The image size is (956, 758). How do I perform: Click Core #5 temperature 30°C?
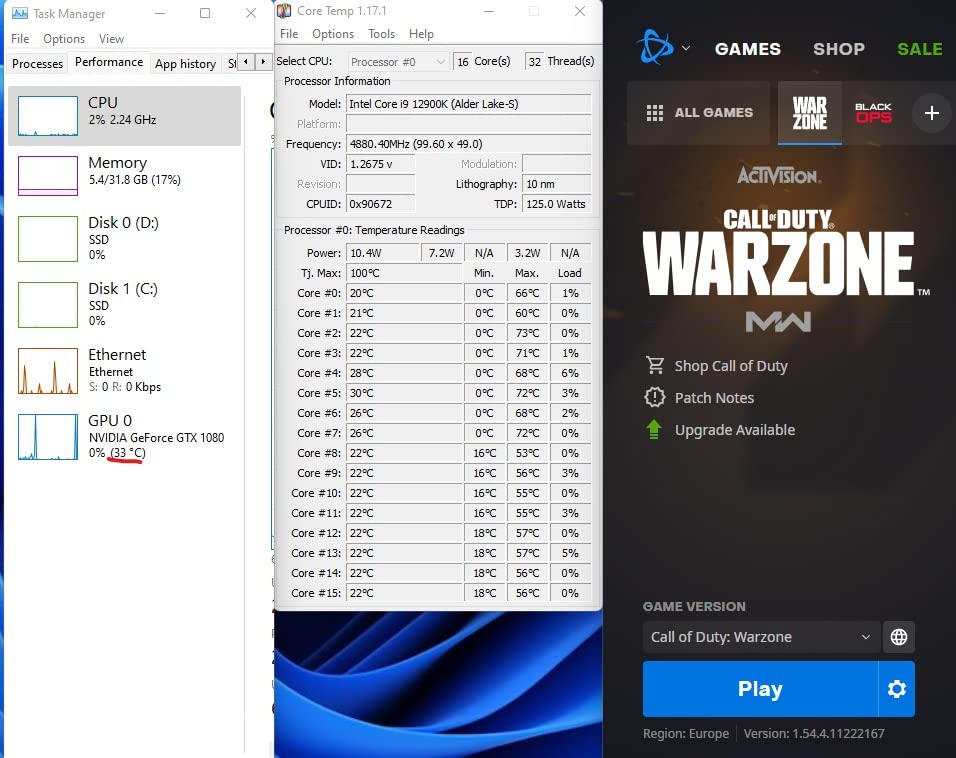pos(404,393)
